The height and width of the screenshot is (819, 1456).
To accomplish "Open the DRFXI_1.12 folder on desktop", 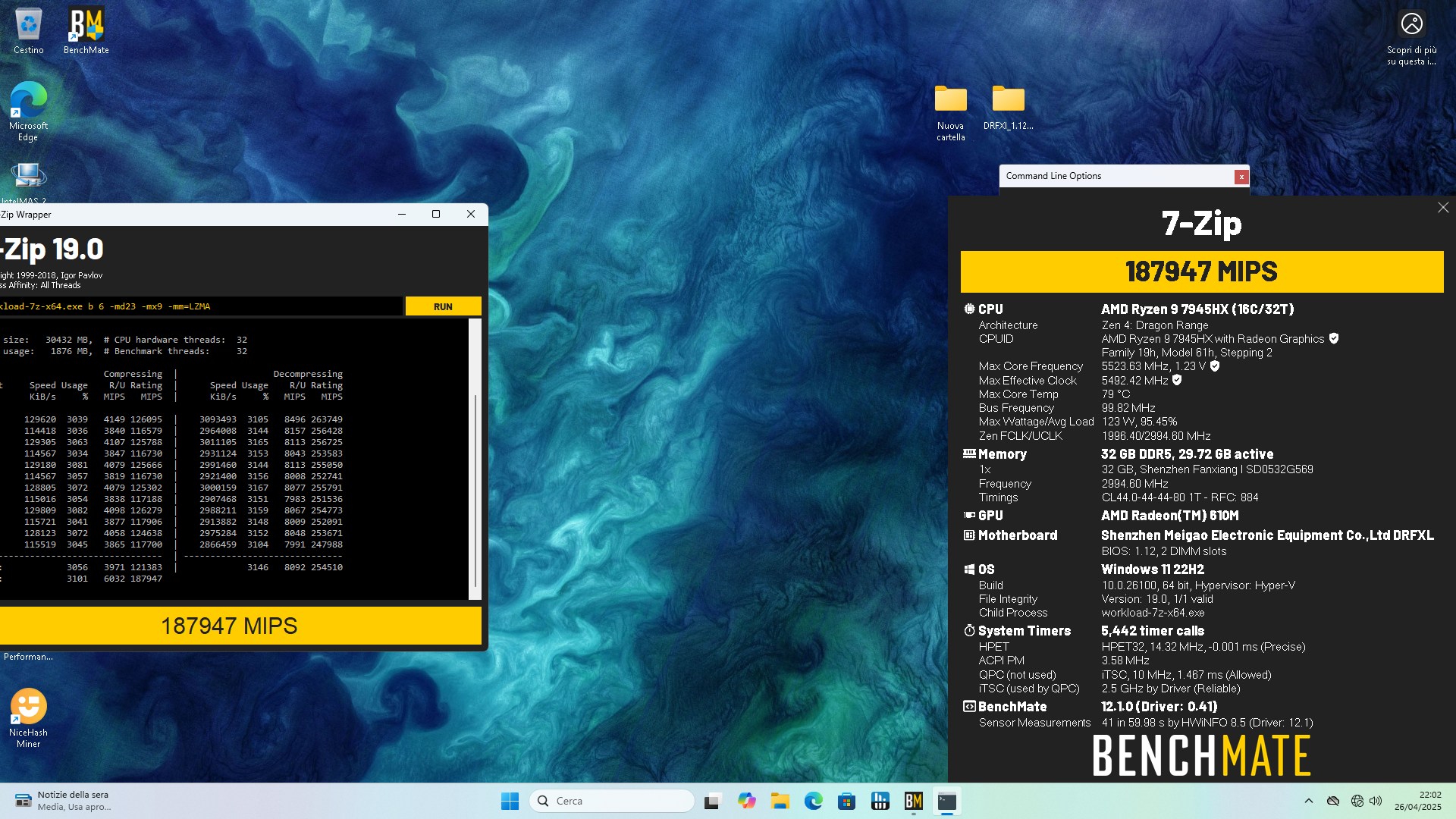I will (x=1008, y=107).
